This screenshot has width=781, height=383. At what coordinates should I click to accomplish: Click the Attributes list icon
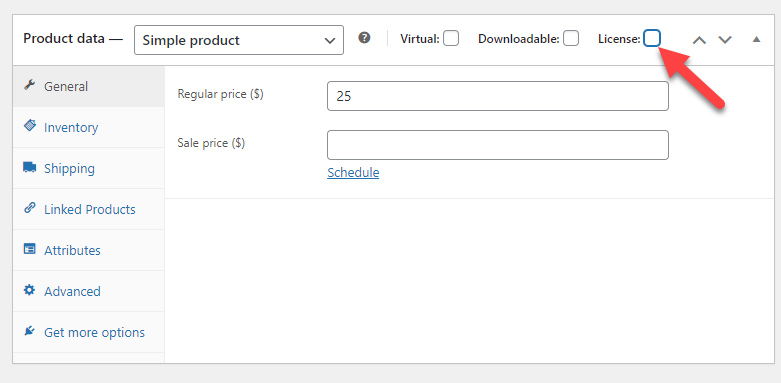(29, 249)
